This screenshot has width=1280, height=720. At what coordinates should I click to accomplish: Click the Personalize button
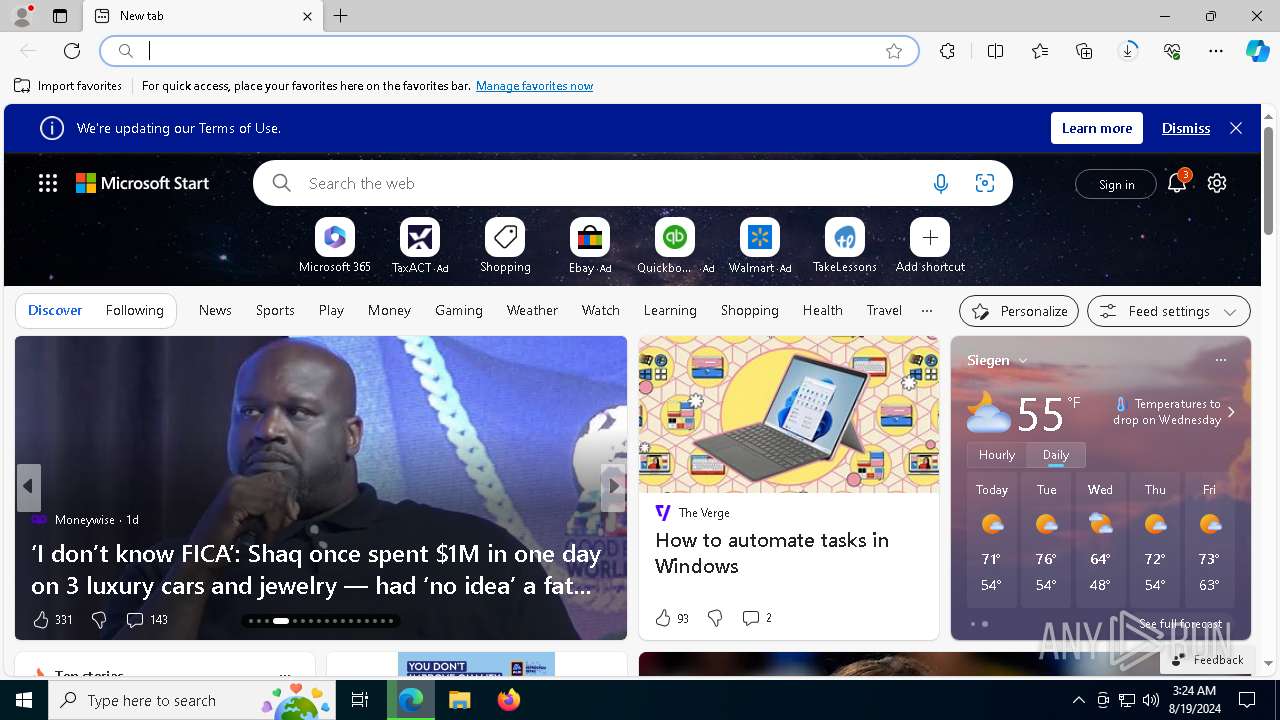[1019, 311]
